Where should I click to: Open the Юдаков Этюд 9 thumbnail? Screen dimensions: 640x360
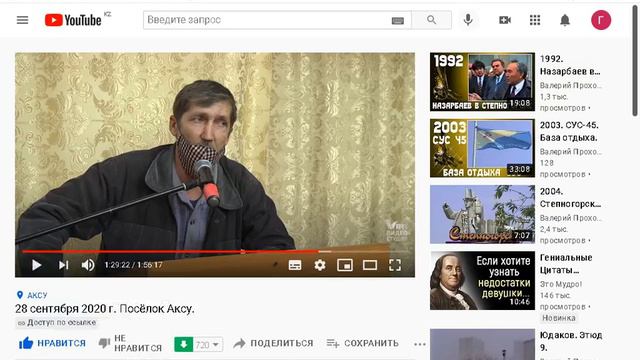[x=482, y=344]
